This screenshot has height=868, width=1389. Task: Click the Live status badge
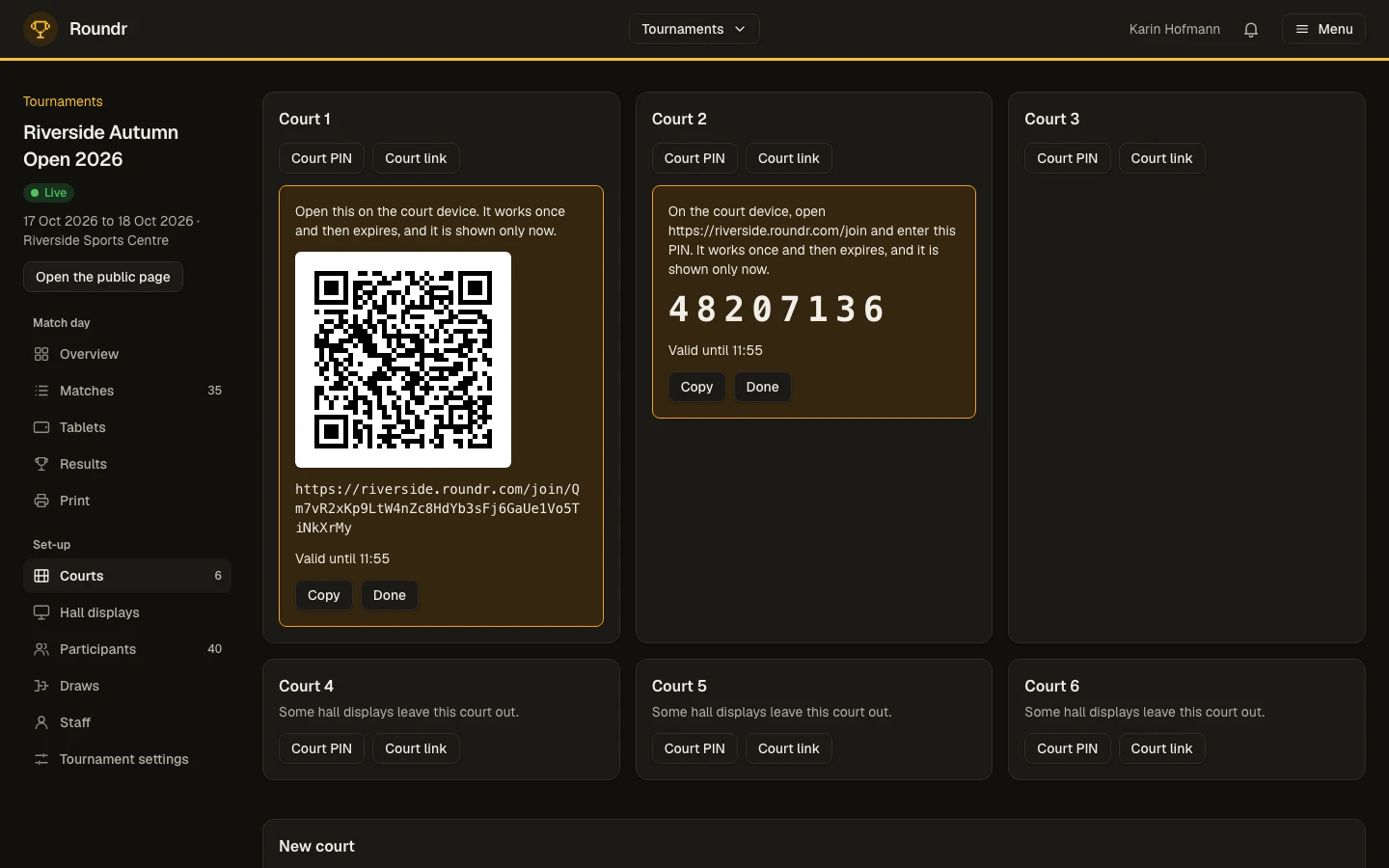[48, 193]
